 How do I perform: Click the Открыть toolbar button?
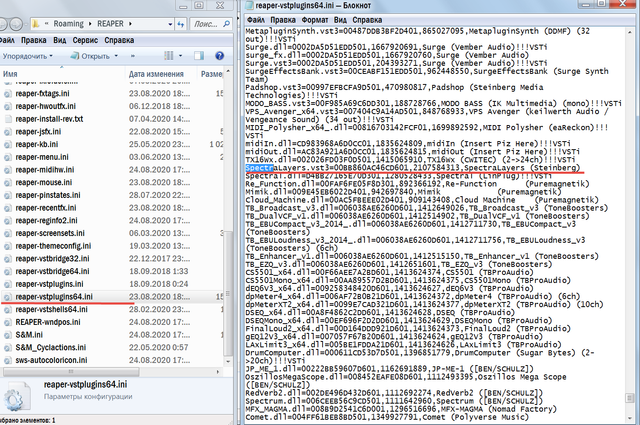(90, 56)
